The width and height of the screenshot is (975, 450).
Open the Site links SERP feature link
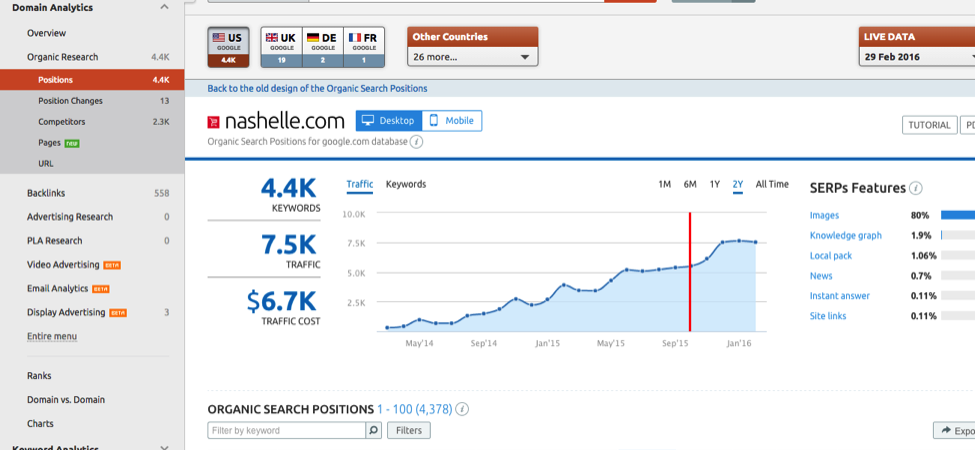pos(828,316)
